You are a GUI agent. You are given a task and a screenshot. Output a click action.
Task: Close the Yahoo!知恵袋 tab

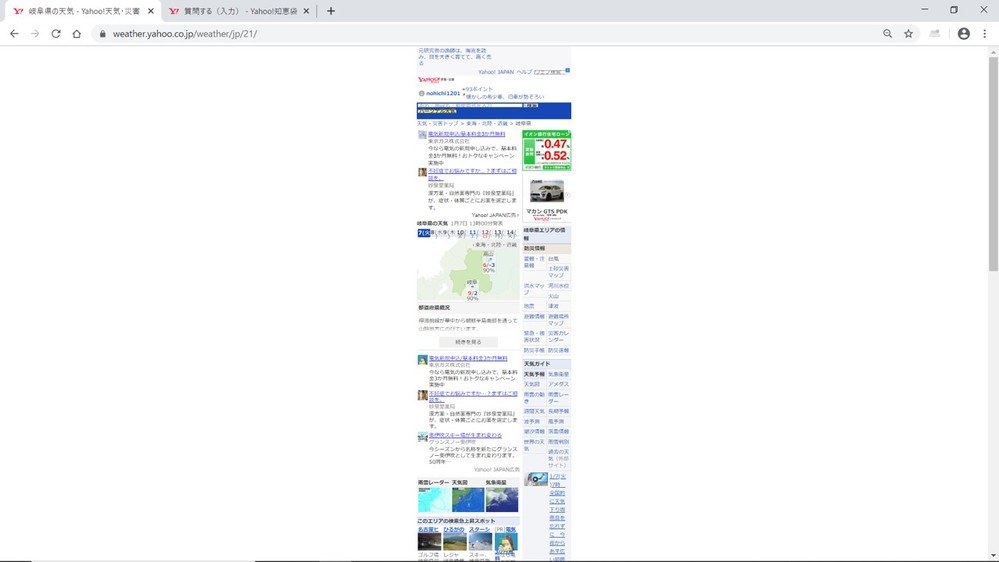pos(306,11)
